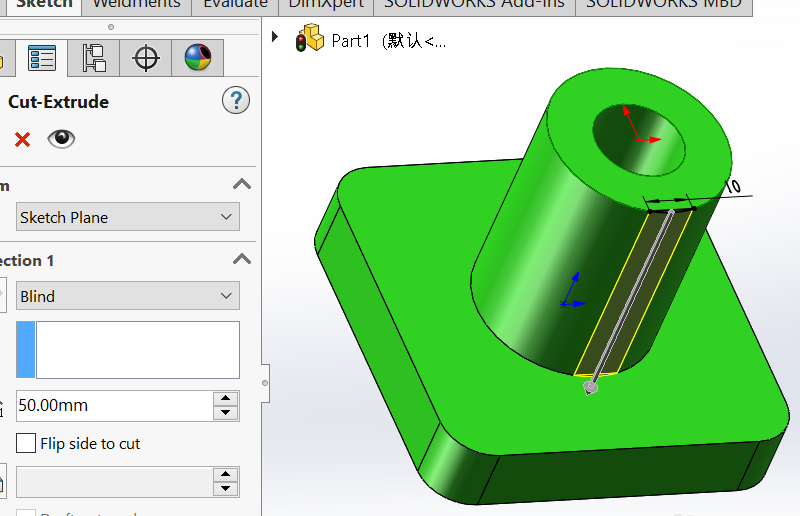Open the Sketch Plane start condition dropdown
This screenshot has height=516, width=800.
pos(128,217)
